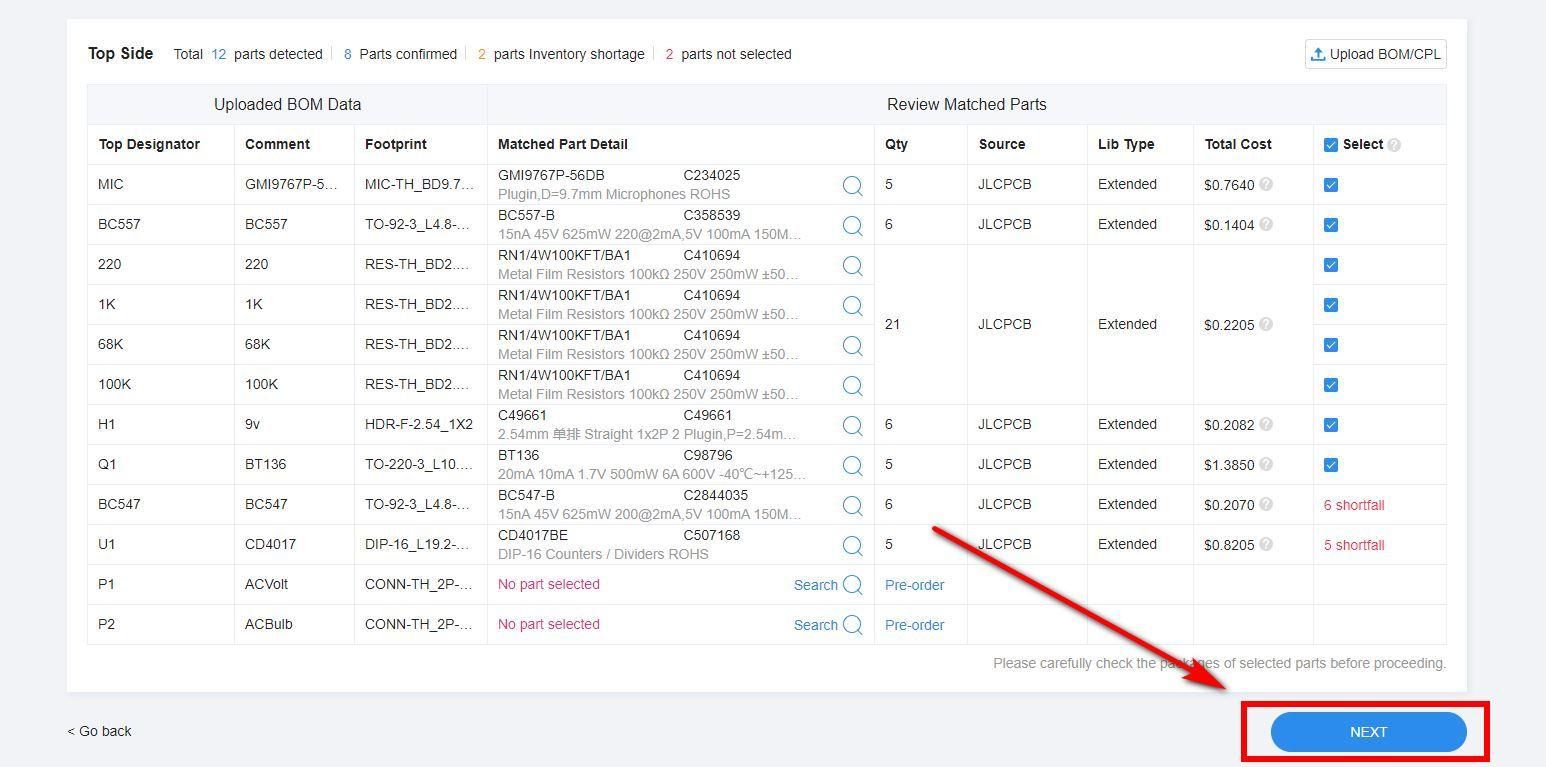The width and height of the screenshot is (1546, 767).
Task: Click the magnifier icon in the MIC row
Action: [x=852, y=185]
